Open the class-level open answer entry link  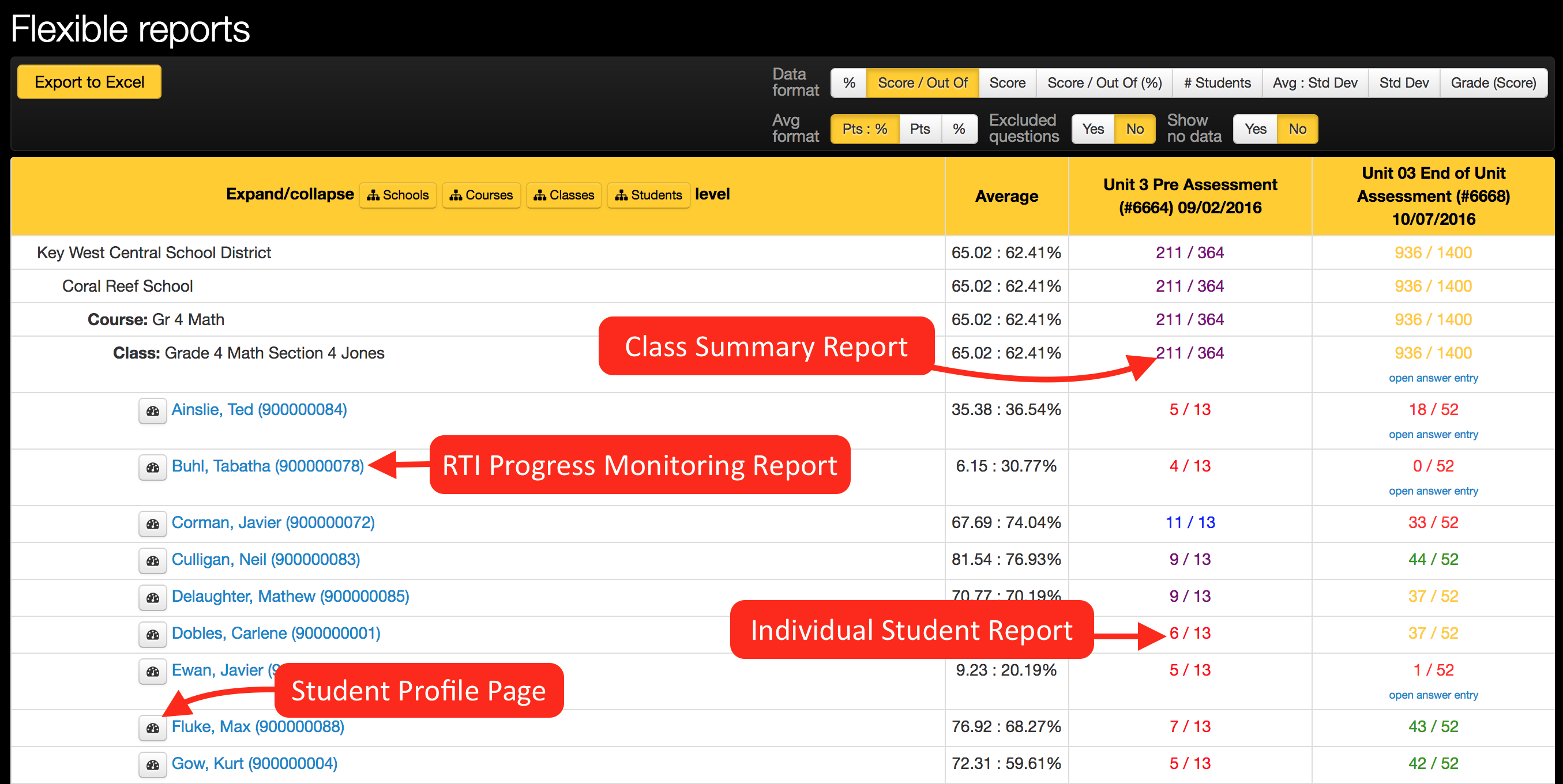tap(1433, 378)
